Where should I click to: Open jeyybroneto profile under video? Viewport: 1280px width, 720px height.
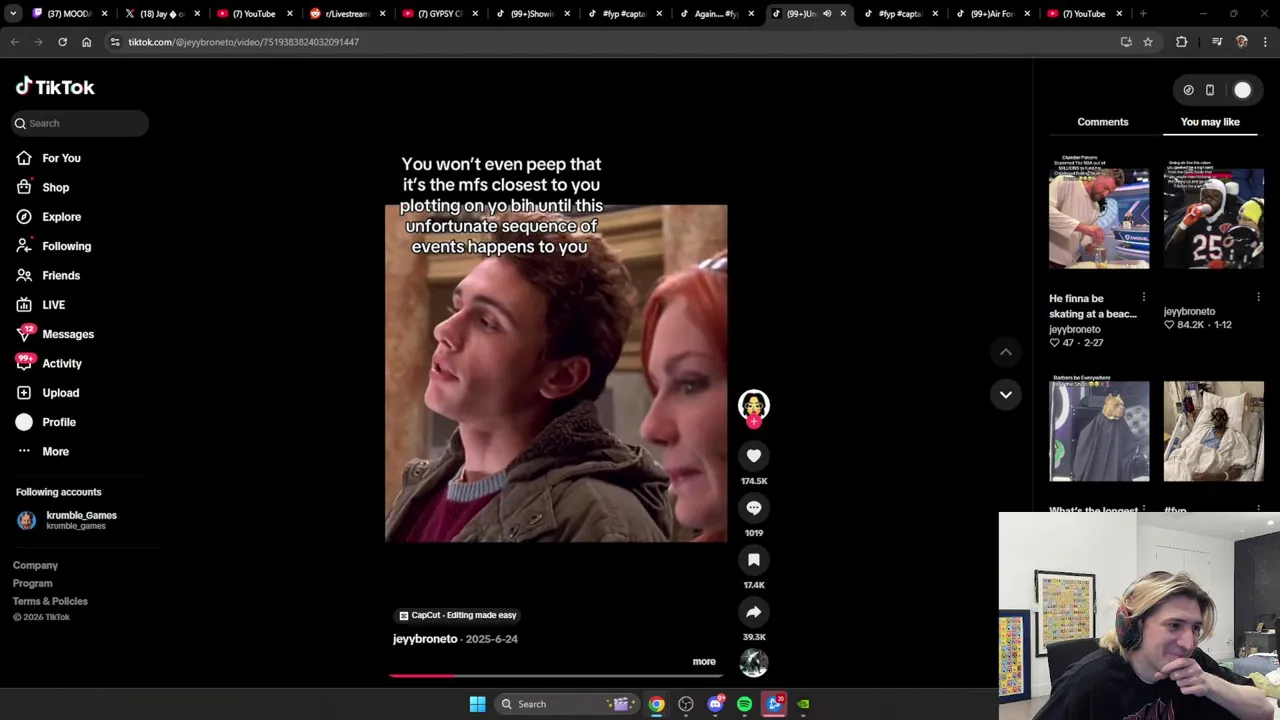(425, 639)
